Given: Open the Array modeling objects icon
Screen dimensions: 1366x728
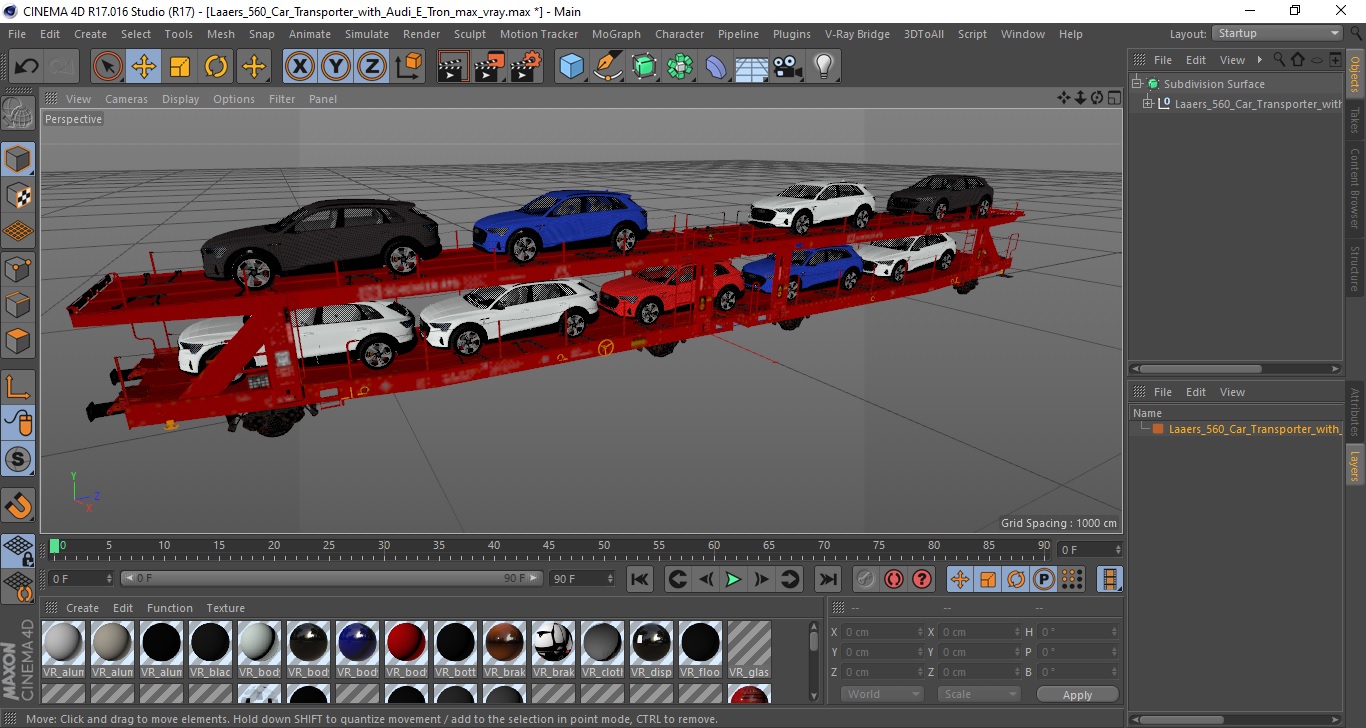Looking at the screenshot, I should 680,67.
